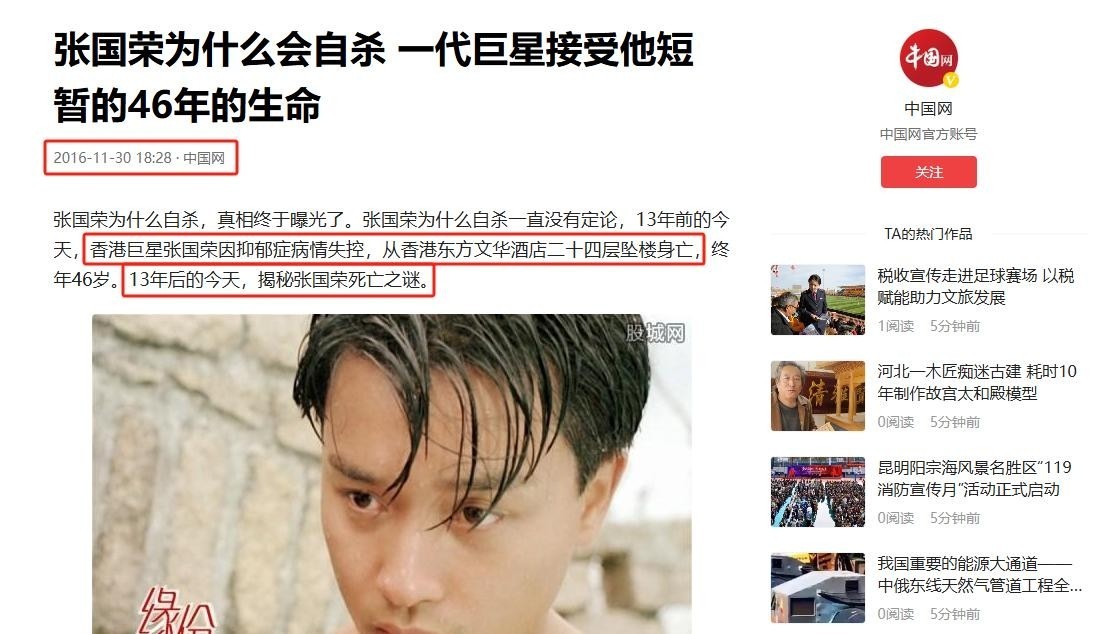Screen dimensions: 1106x634
Task: Open the Kunming fire safety event thumbnail
Action: [x=818, y=492]
